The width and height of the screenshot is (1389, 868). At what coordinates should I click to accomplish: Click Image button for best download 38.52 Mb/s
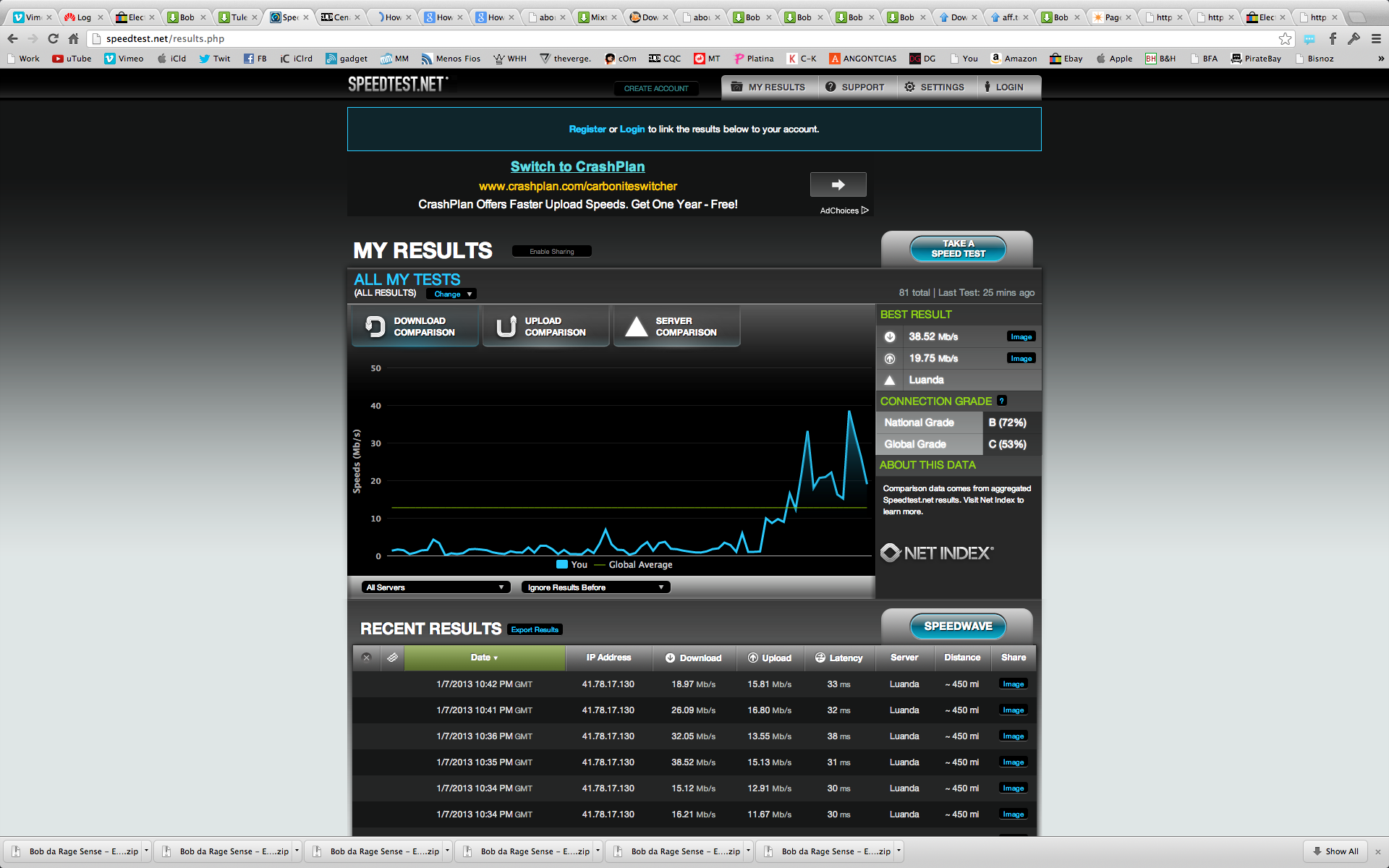1021,337
